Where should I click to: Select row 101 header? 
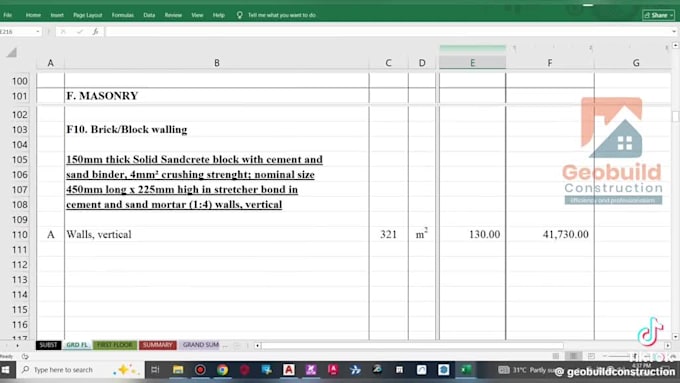[x=20, y=96]
